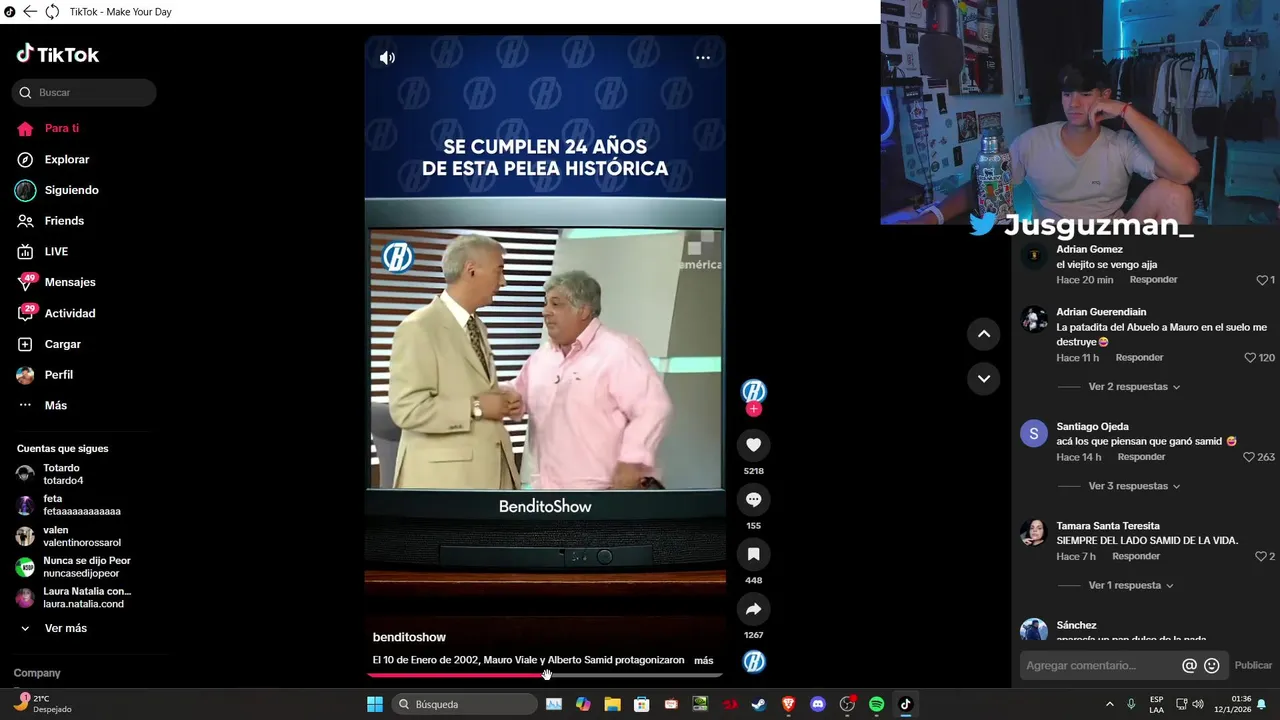Go to the next video with the down arrow
Viewport: 1280px width, 720px height.
[984, 379]
